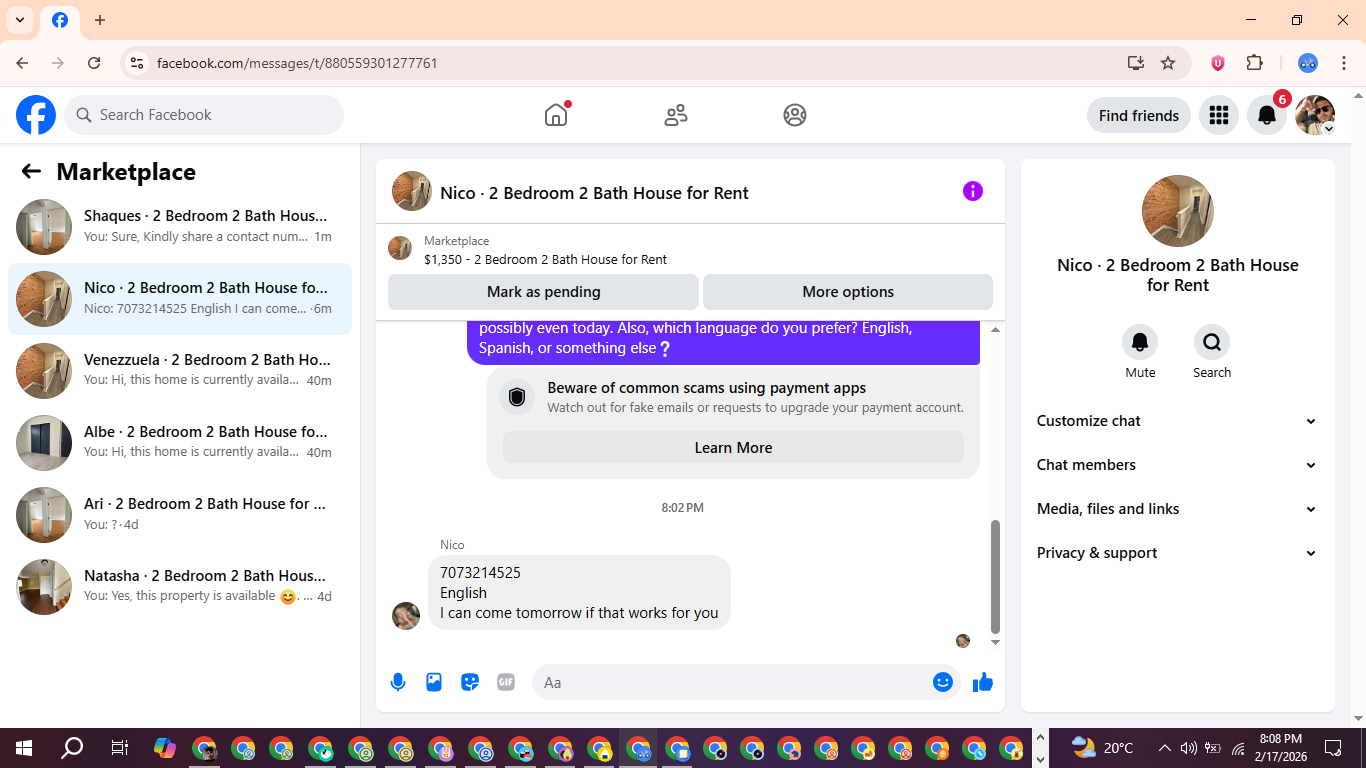Open the emoji picker in message box
This screenshot has width=1366, height=768.
coord(943,682)
